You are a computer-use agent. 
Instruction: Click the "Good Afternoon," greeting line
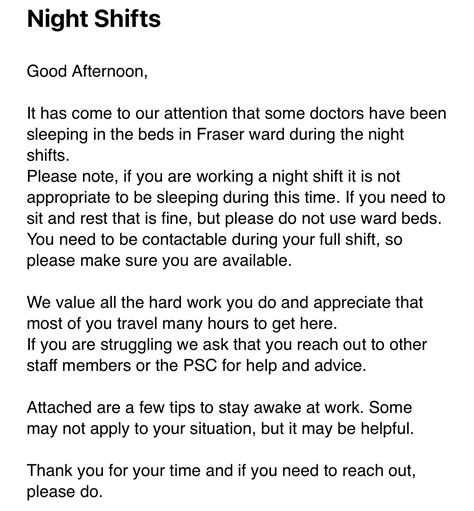(x=87, y=72)
